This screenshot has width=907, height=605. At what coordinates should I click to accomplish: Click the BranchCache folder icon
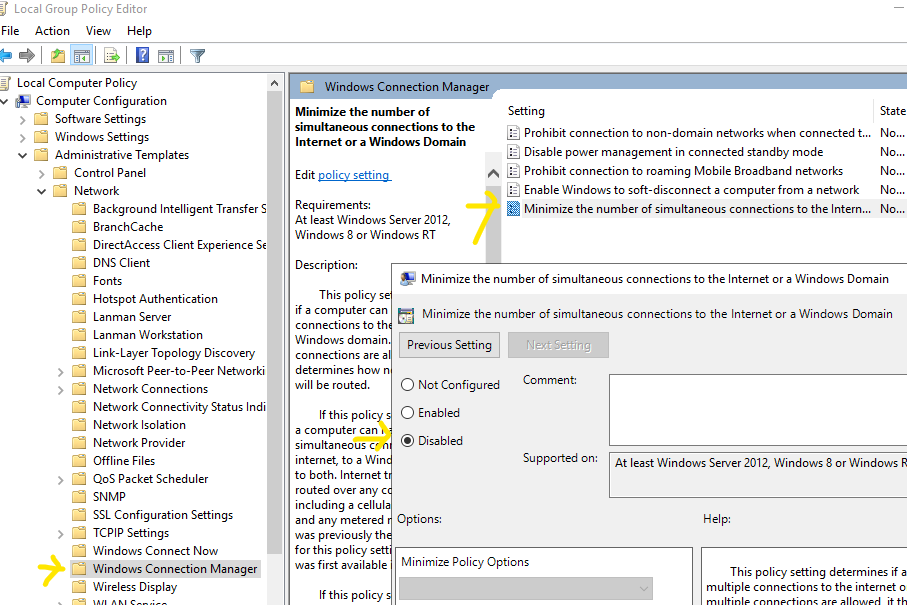pos(79,227)
